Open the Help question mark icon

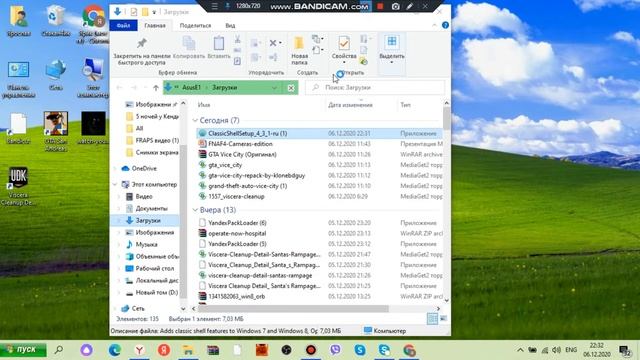coord(445,25)
